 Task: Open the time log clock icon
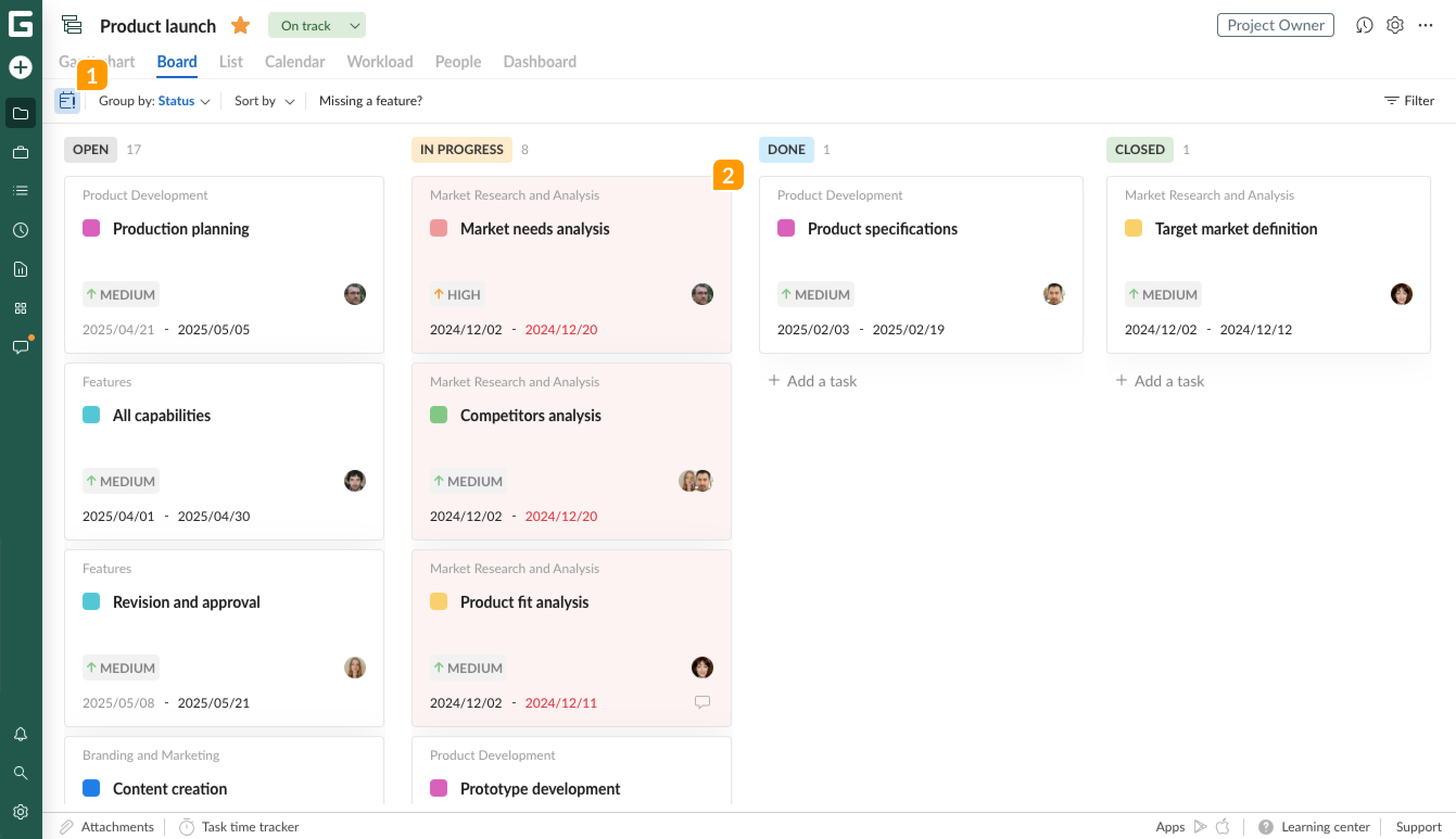pyautogui.click(x=20, y=230)
